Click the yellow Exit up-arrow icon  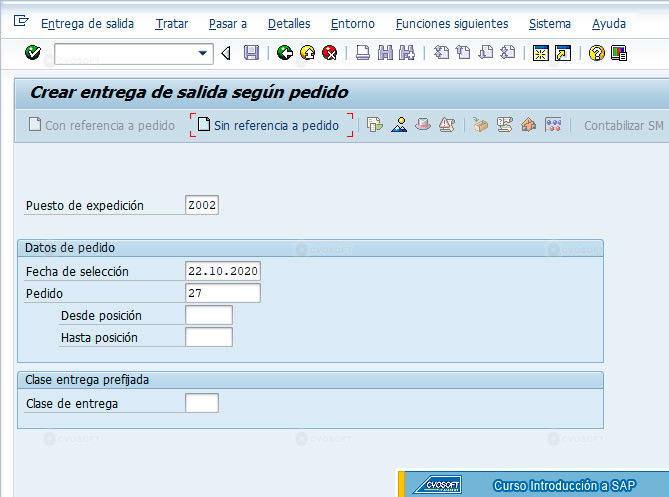tap(307, 53)
